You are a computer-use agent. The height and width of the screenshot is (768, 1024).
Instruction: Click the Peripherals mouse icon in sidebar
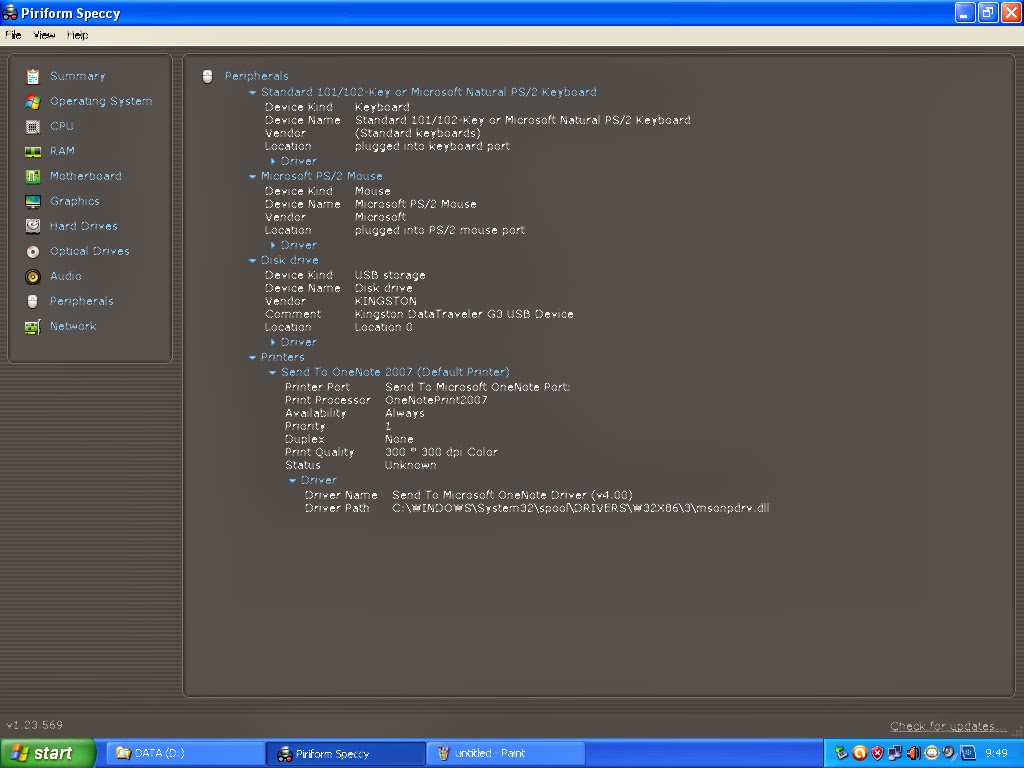(33, 302)
